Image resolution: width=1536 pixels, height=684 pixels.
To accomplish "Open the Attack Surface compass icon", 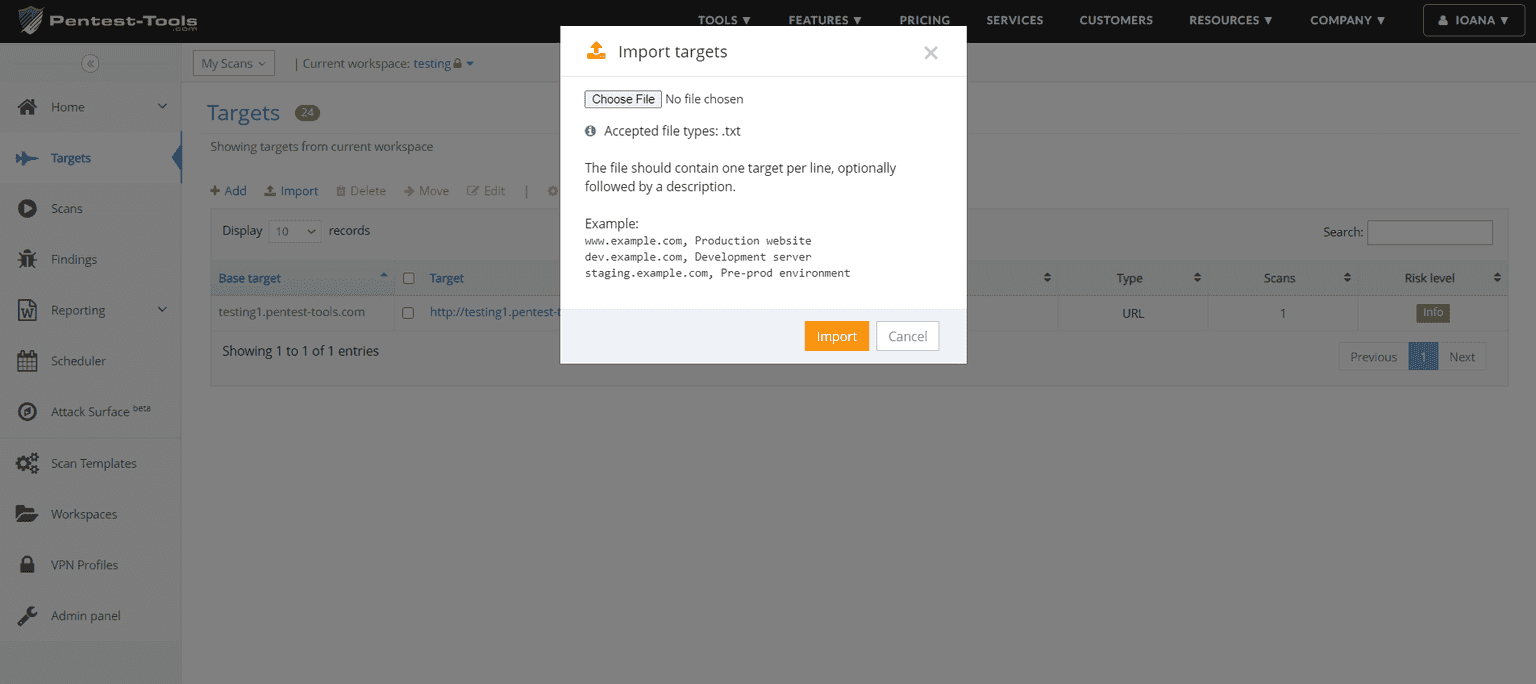I will coord(27,411).
